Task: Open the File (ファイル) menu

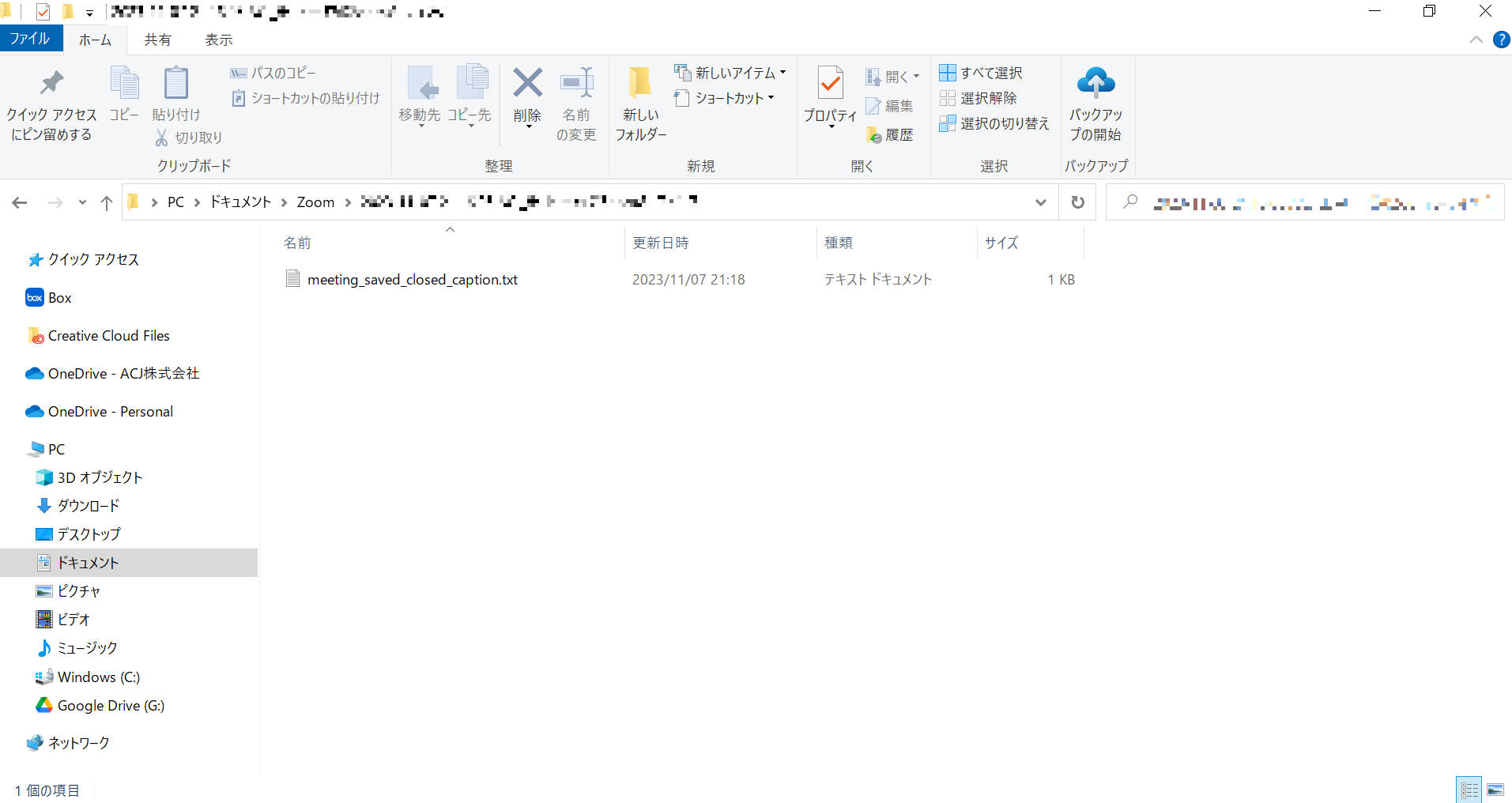Action: [30, 39]
